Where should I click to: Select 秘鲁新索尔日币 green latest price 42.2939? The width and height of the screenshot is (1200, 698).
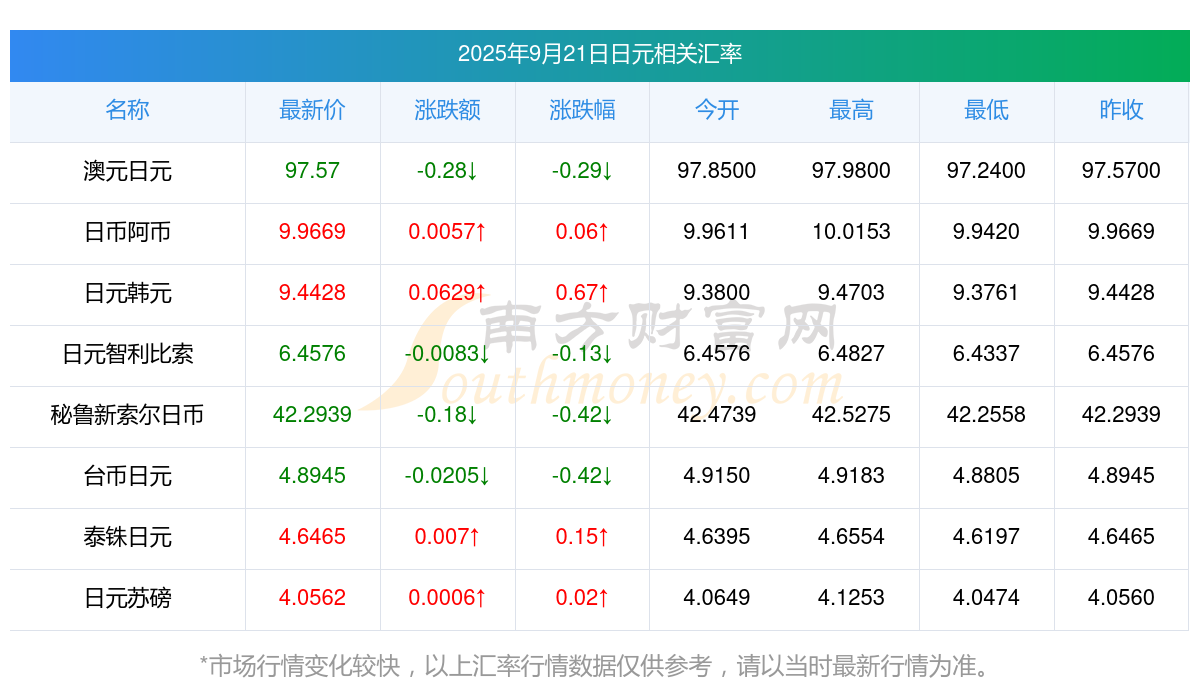point(313,415)
